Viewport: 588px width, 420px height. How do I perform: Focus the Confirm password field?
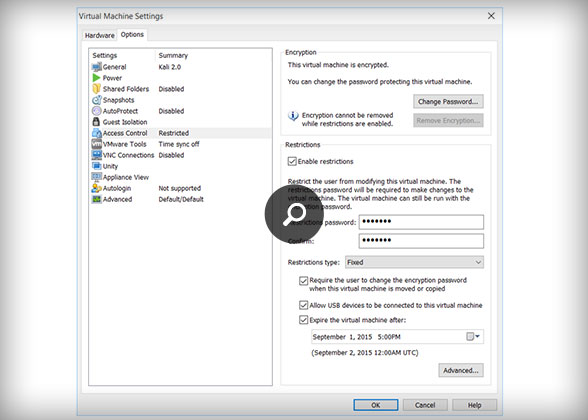(x=421, y=241)
